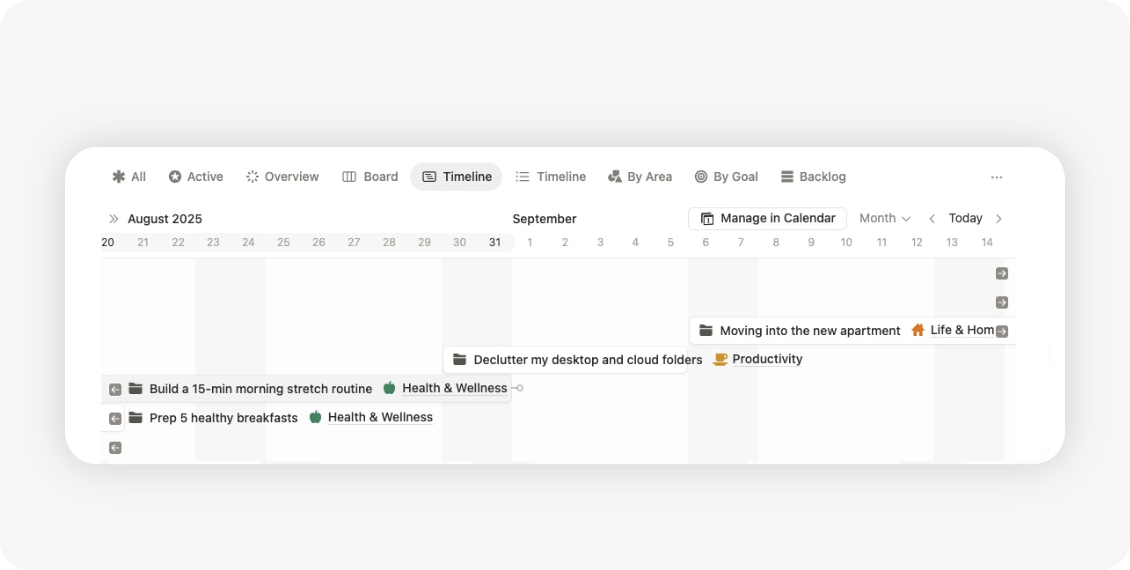The image size is (1130, 570).
Task: Open the ellipsis more options menu
Action: click(x=996, y=177)
